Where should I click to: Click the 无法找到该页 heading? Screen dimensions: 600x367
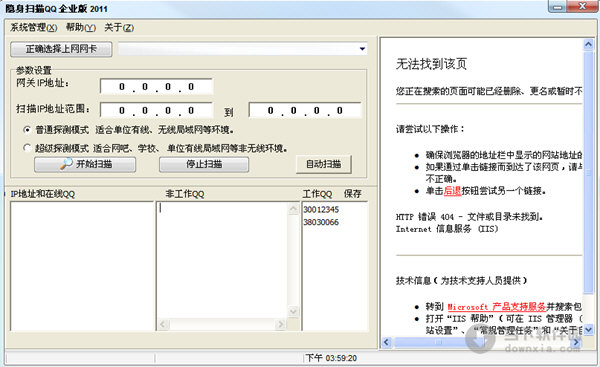click(x=431, y=64)
